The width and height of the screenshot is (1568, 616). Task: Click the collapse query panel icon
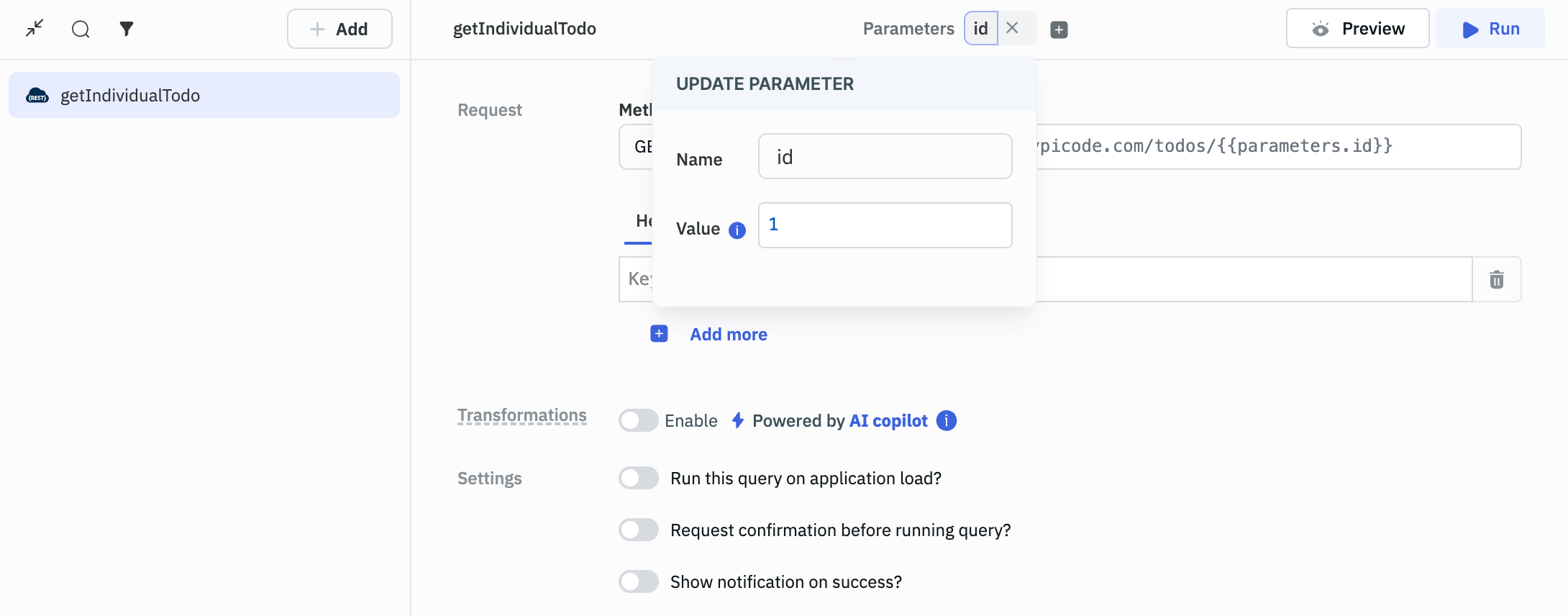click(x=35, y=29)
